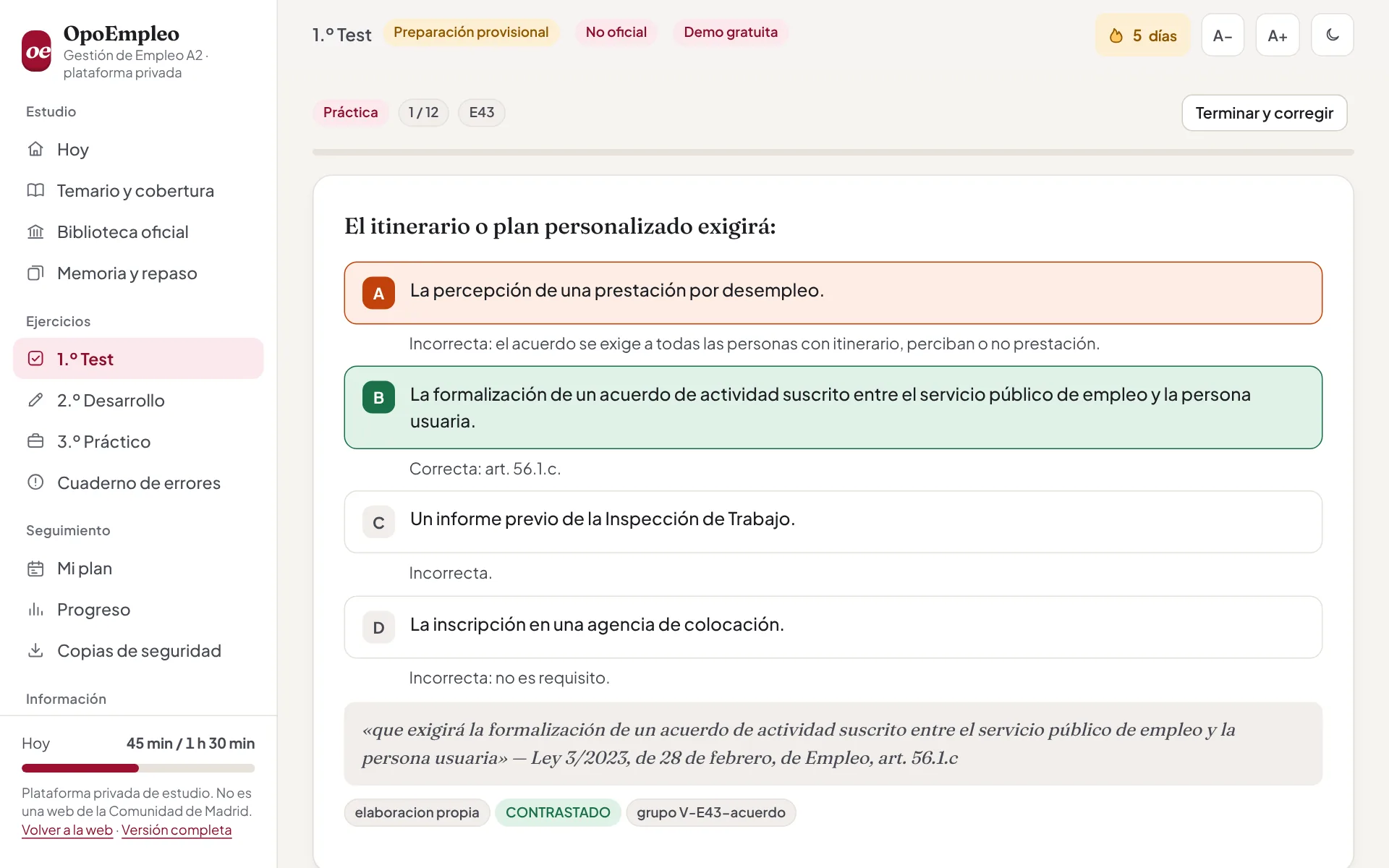
Task: Switch to 2.º Desarrollo exercise
Action: 138,400
